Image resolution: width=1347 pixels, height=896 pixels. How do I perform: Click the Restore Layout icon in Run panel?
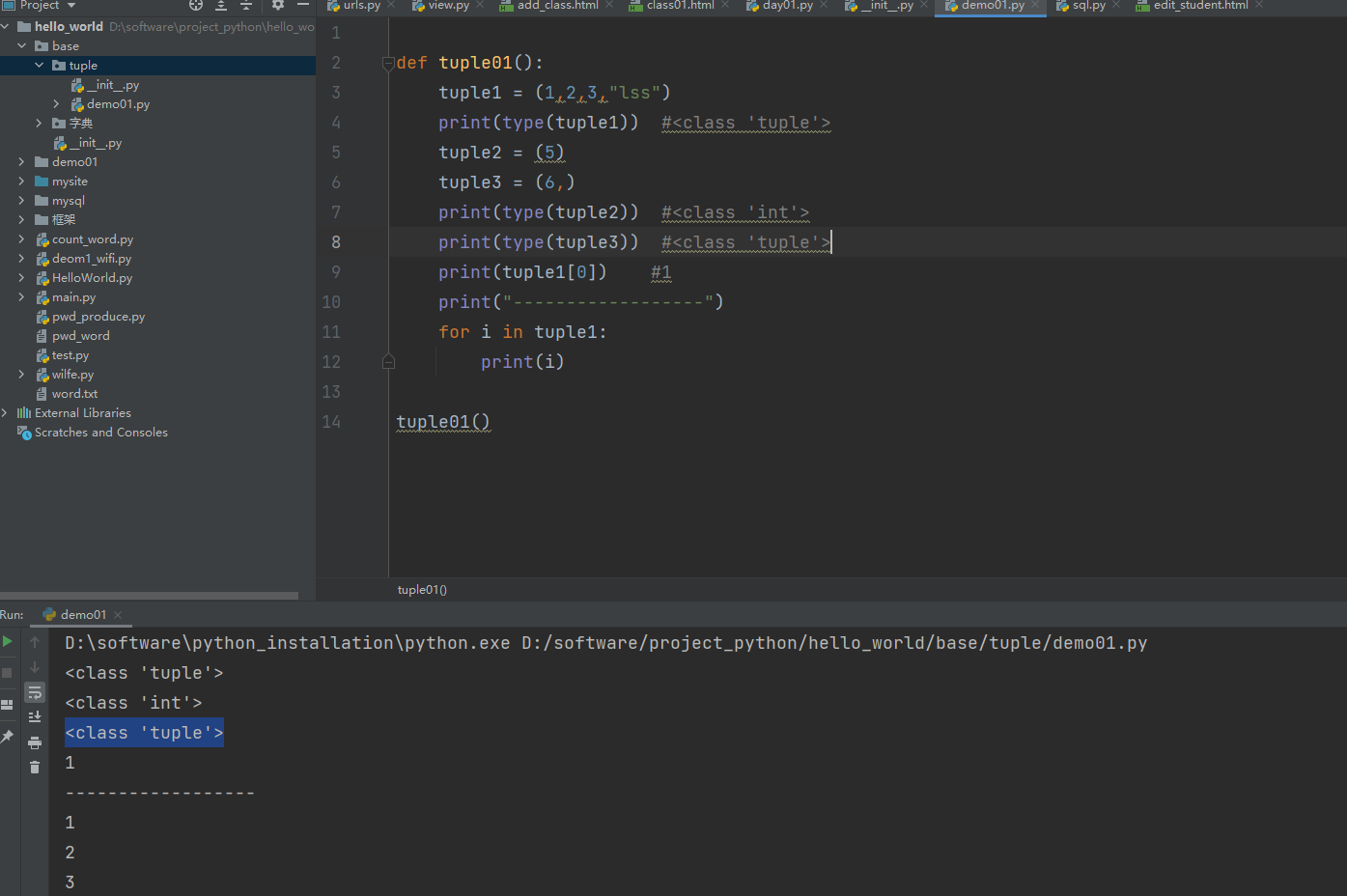pos(8,705)
